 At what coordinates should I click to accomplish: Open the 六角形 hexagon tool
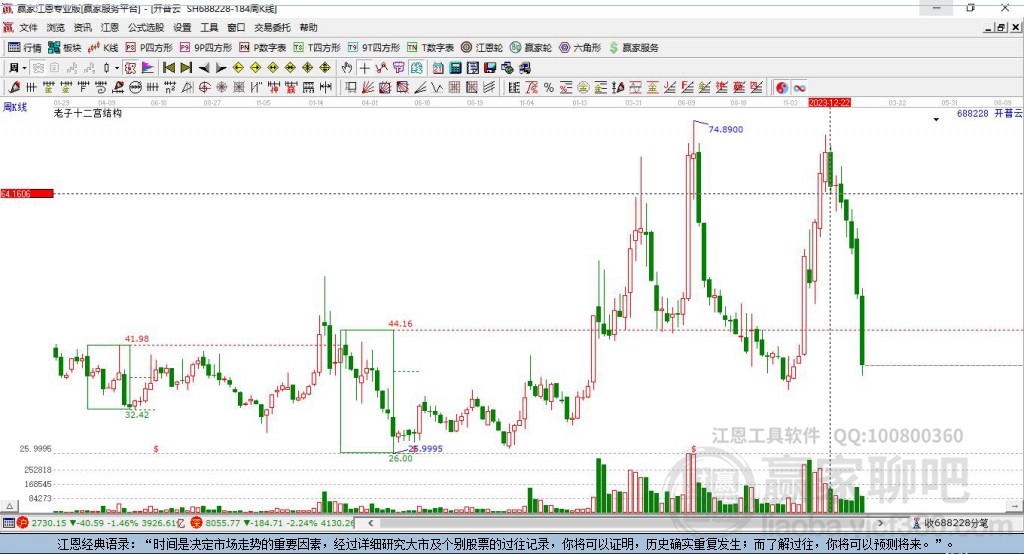[x=580, y=48]
